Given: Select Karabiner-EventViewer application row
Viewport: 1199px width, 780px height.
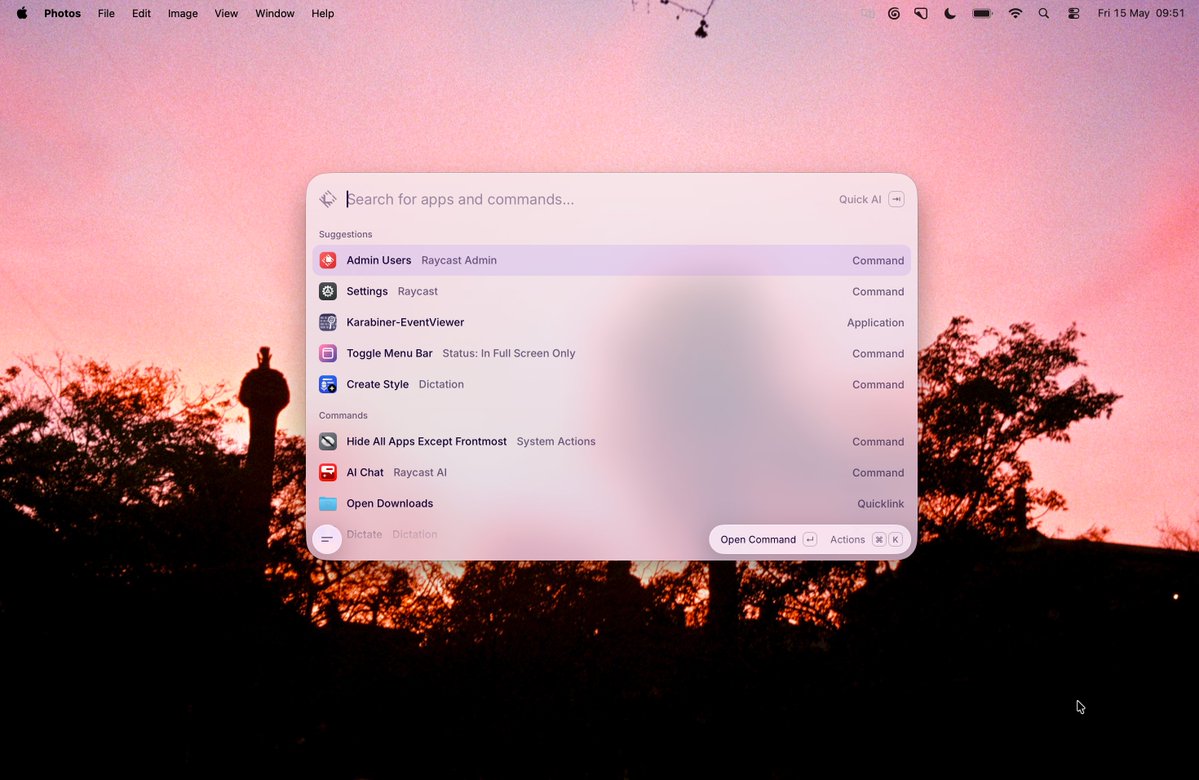Looking at the screenshot, I should coord(612,322).
